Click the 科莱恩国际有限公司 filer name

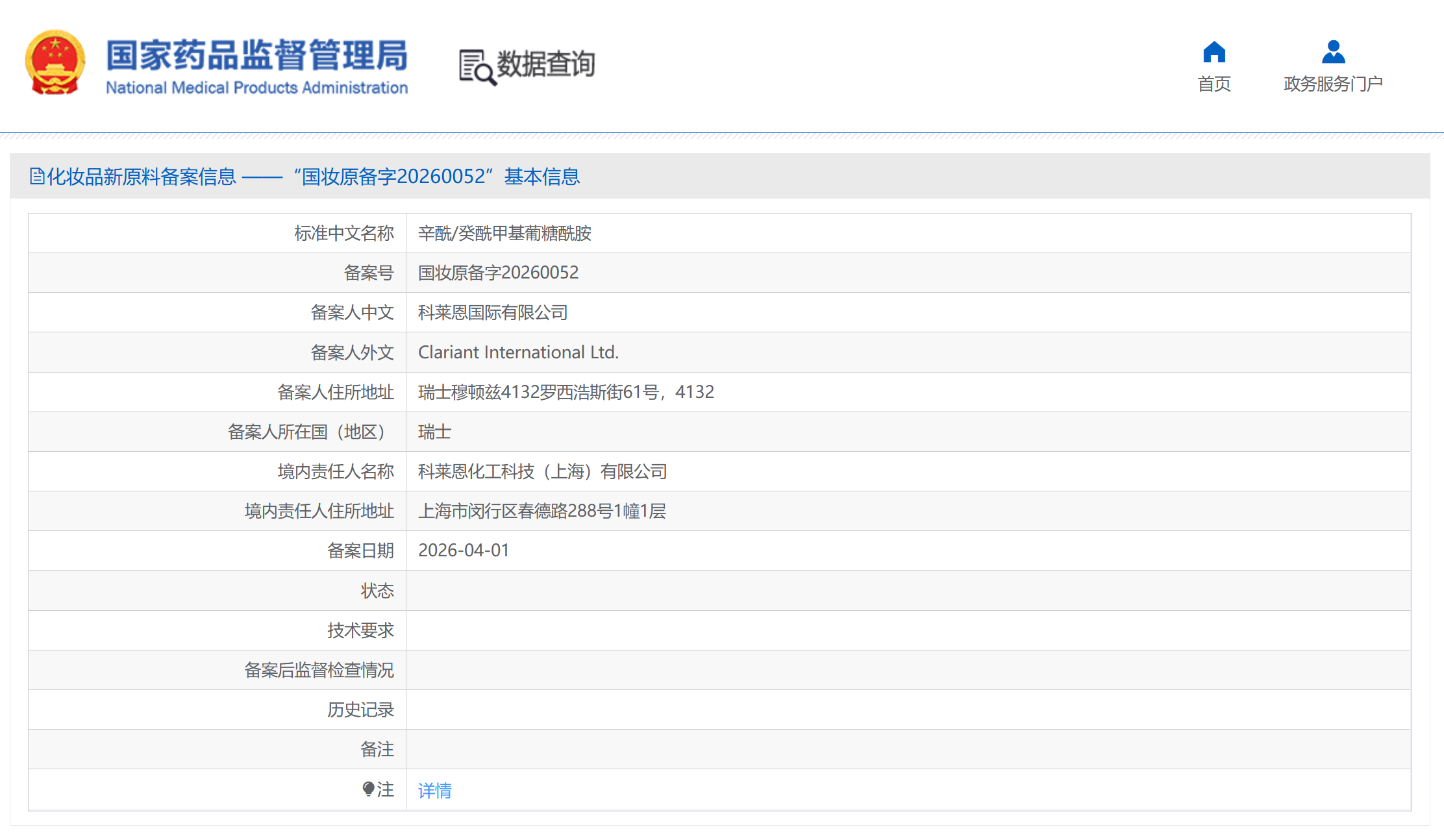tap(493, 312)
